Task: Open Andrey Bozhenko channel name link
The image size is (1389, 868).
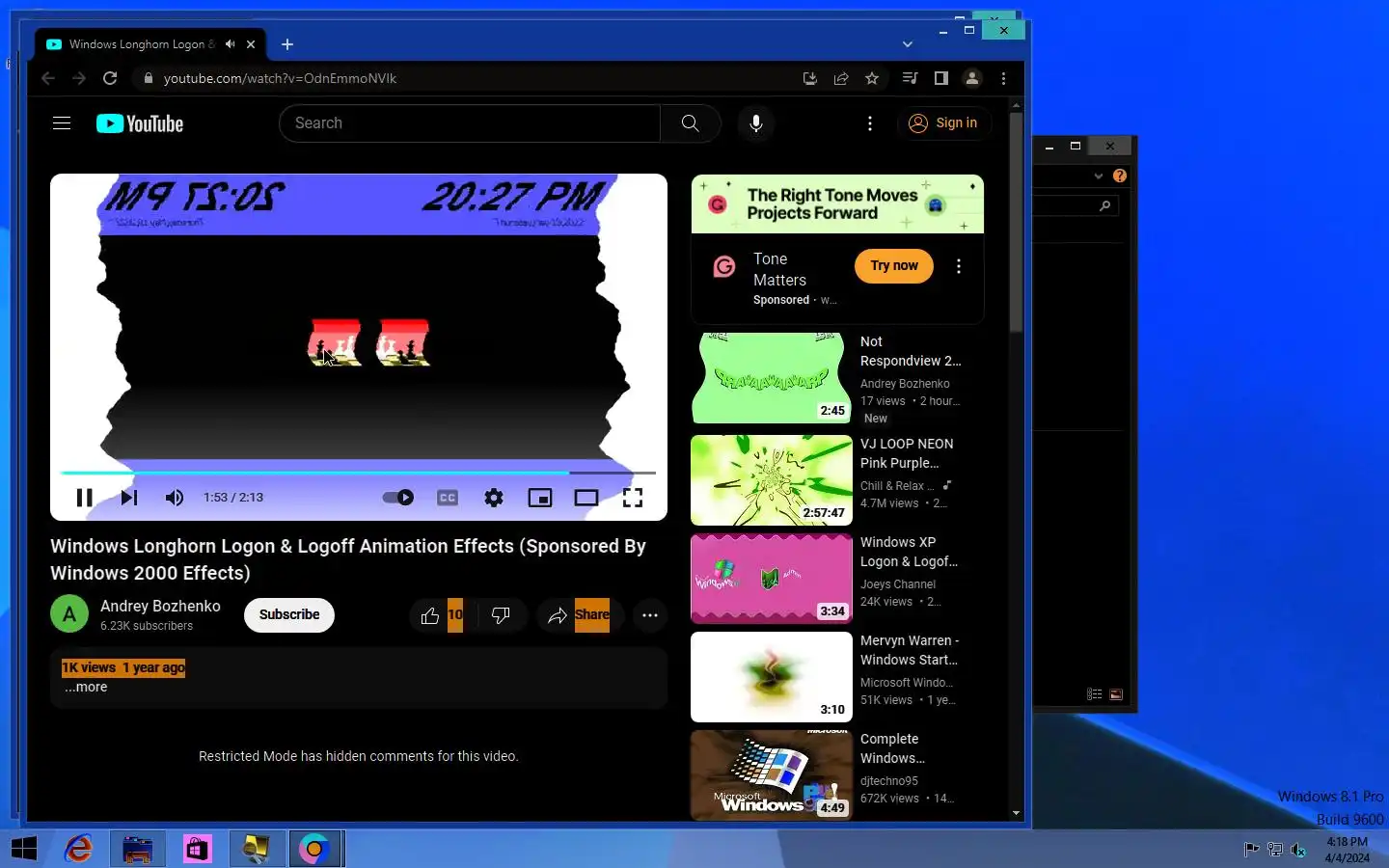Action: coord(160,606)
